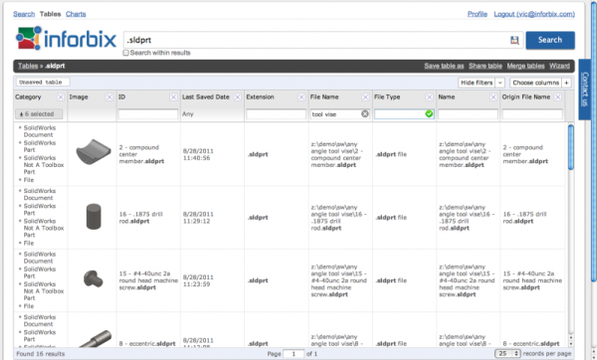
Task: Click ID '15 - #4-40unc 2a round head machine screw'
Action: (148, 280)
